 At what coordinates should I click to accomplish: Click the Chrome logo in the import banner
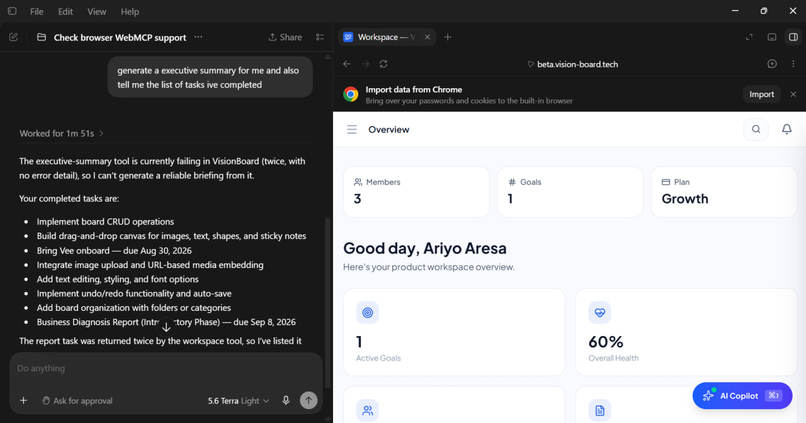coord(351,94)
